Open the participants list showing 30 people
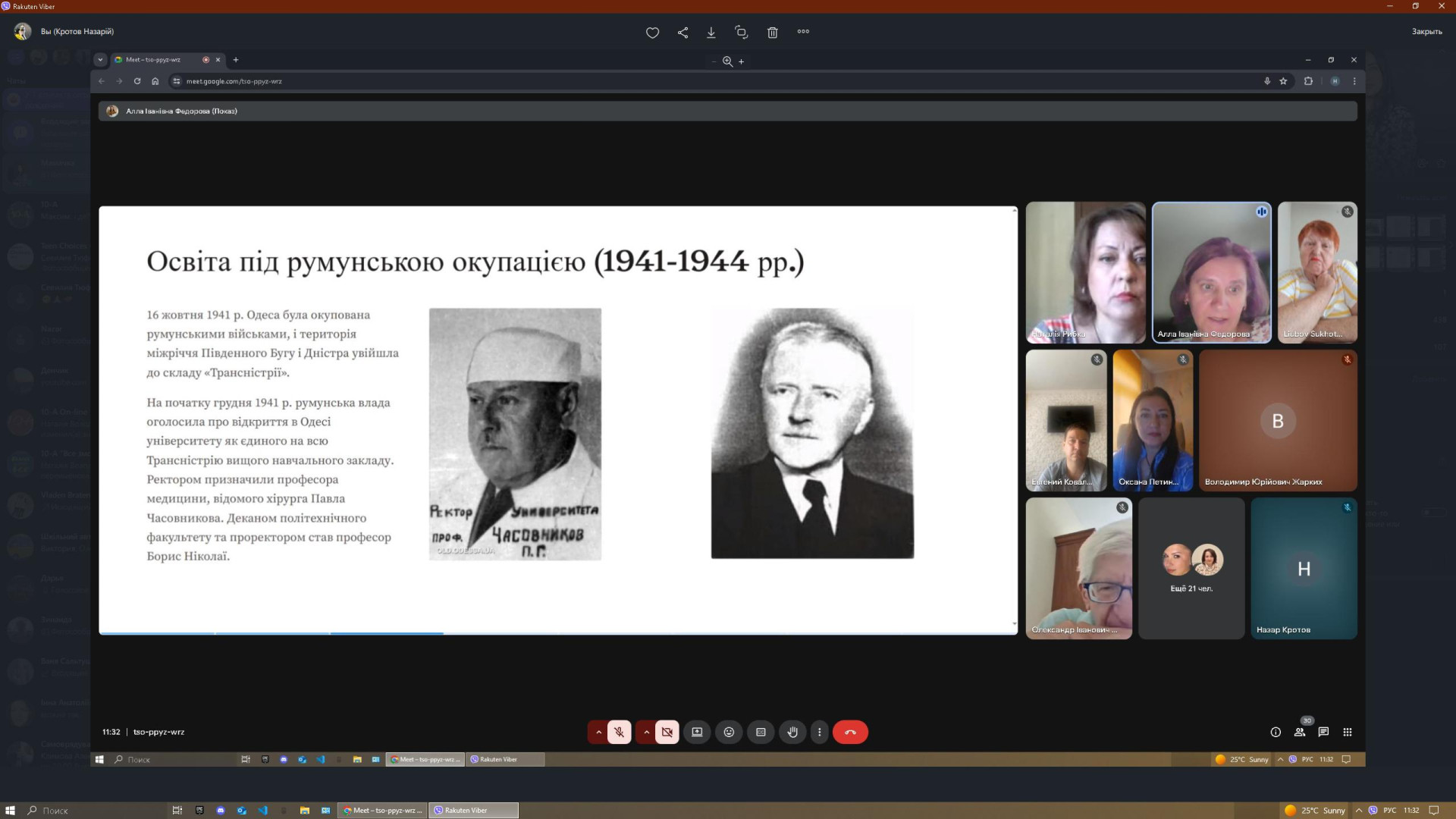The image size is (1456, 819). (1300, 732)
